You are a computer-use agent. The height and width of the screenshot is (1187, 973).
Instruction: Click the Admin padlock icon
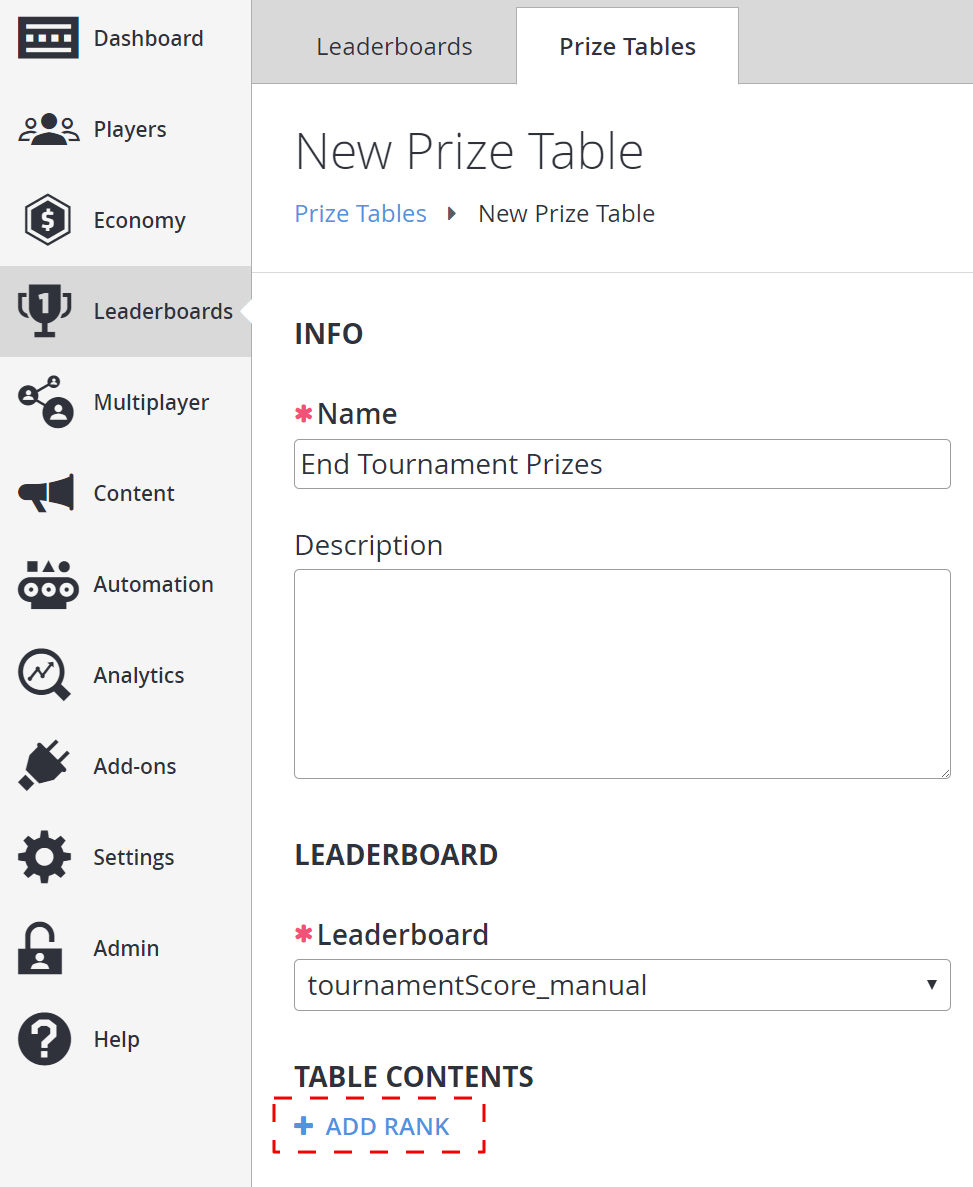coord(40,948)
